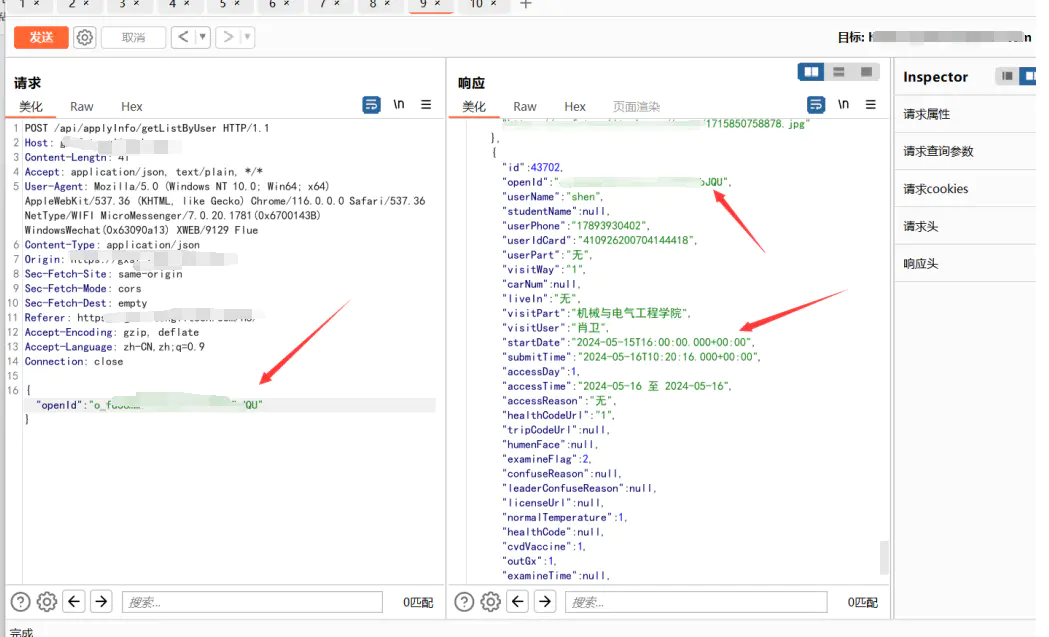Screen dimensions: 1049x637
Task: Click the "id":43702 response line
Action: coord(532,167)
